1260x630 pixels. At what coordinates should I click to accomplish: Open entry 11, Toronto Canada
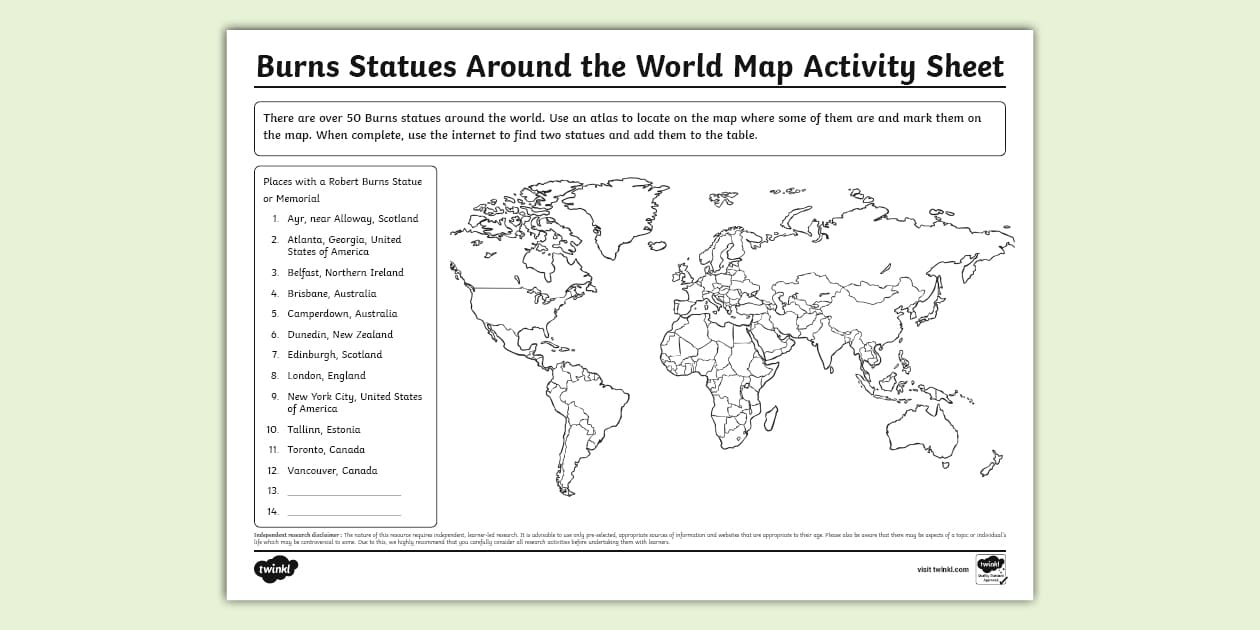(x=326, y=449)
